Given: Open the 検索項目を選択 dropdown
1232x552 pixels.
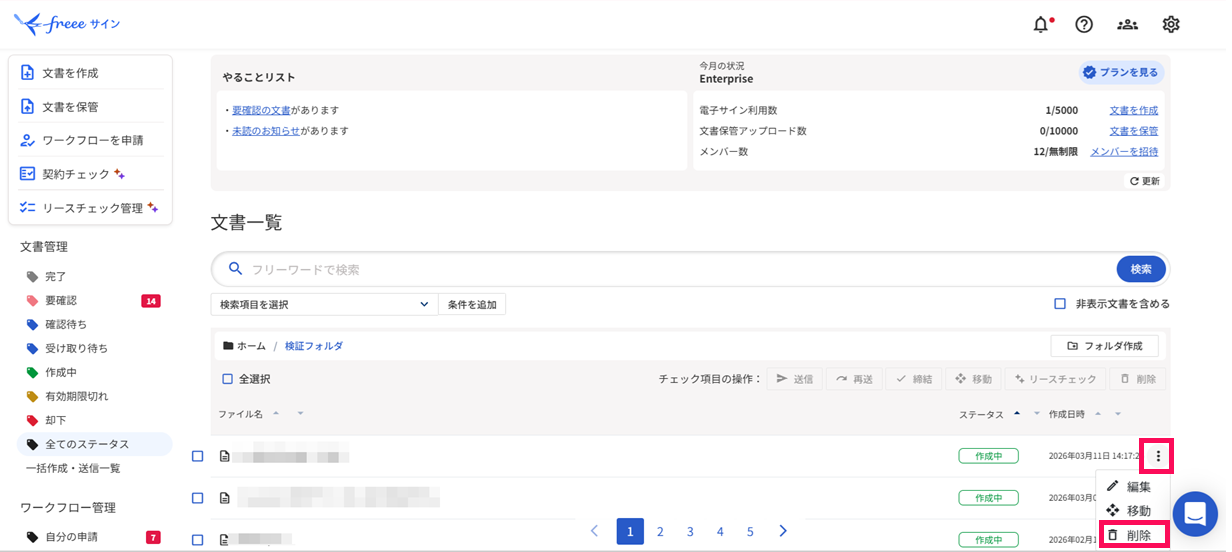Looking at the screenshot, I should click(x=324, y=304).
